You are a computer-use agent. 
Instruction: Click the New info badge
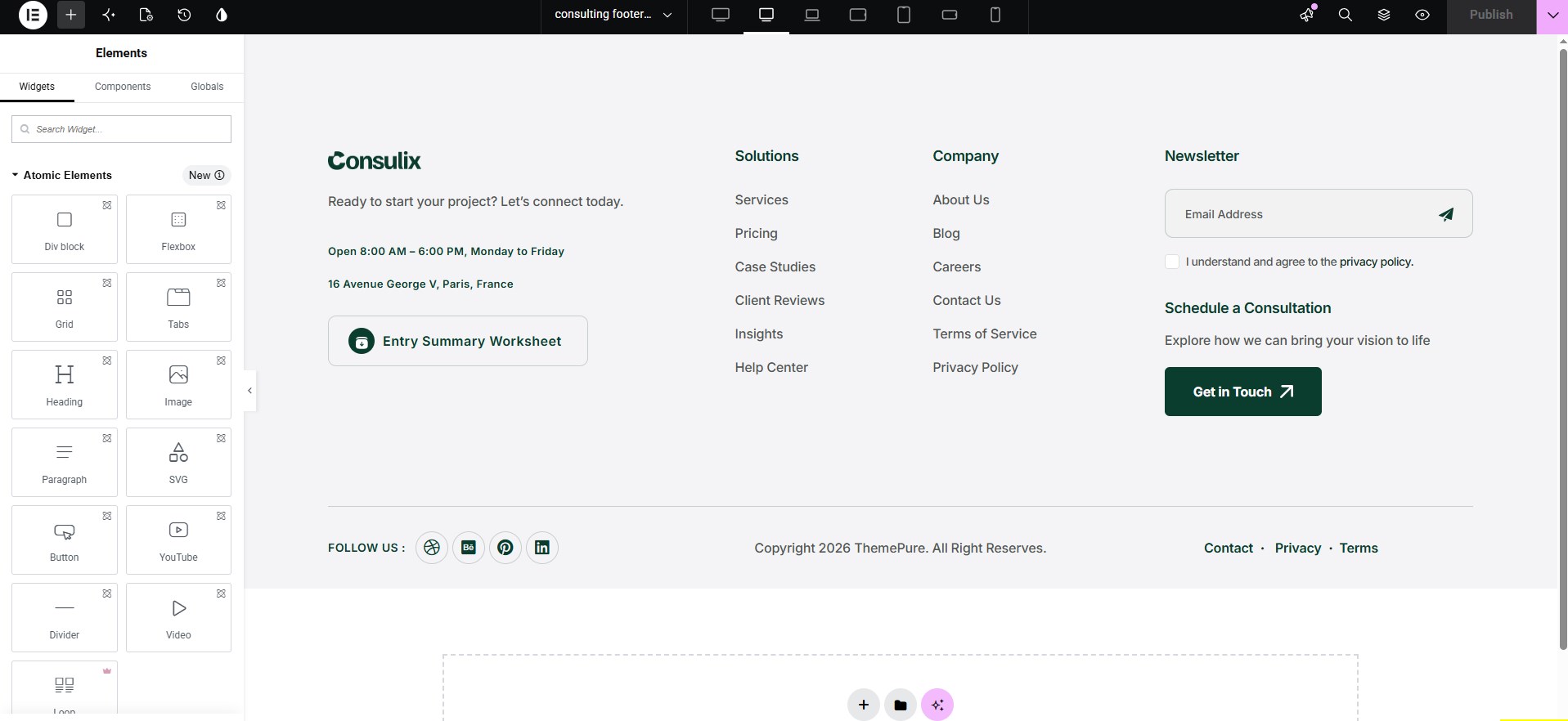click(x=207, y=175)
